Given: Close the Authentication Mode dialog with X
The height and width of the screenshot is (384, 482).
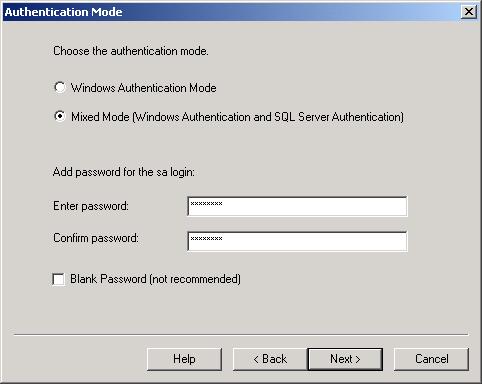Looking at the screenshot, I should [468, 12].
